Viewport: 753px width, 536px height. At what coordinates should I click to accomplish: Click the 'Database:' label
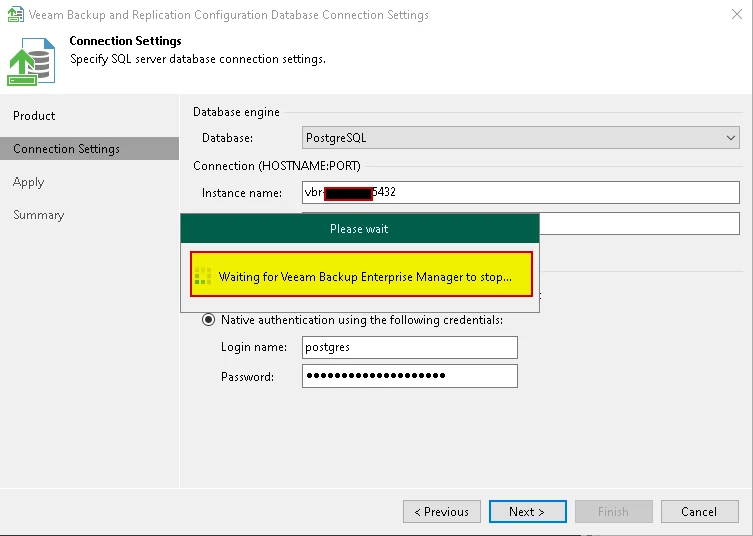[x=227, y=138]
